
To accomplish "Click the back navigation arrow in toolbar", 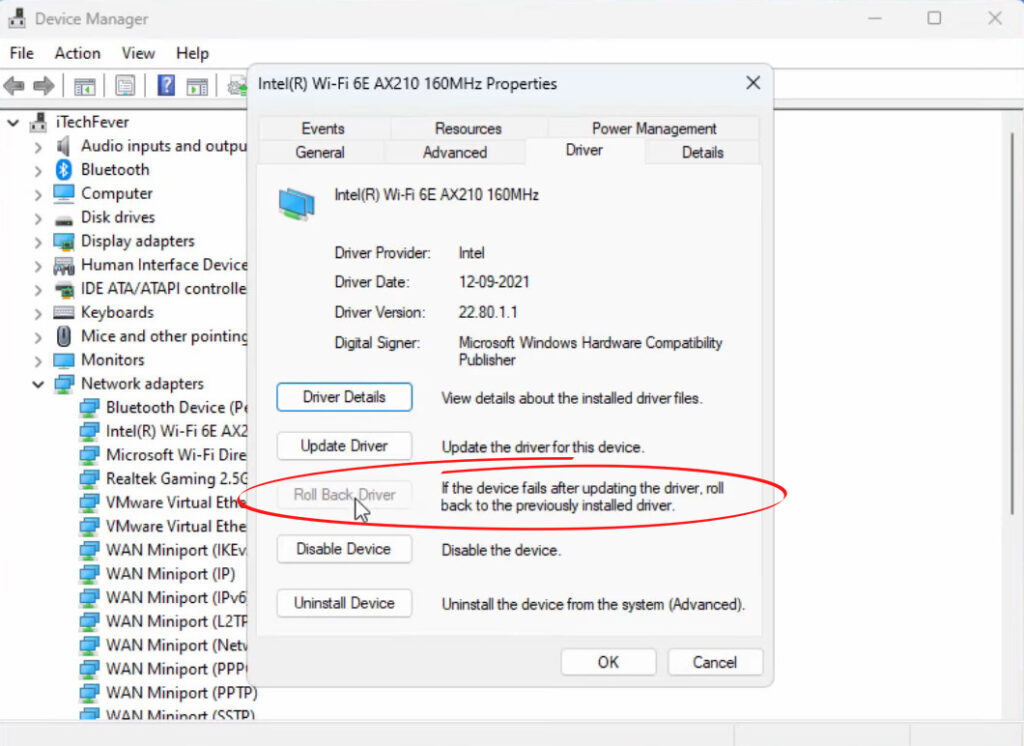I will [14, 85].
